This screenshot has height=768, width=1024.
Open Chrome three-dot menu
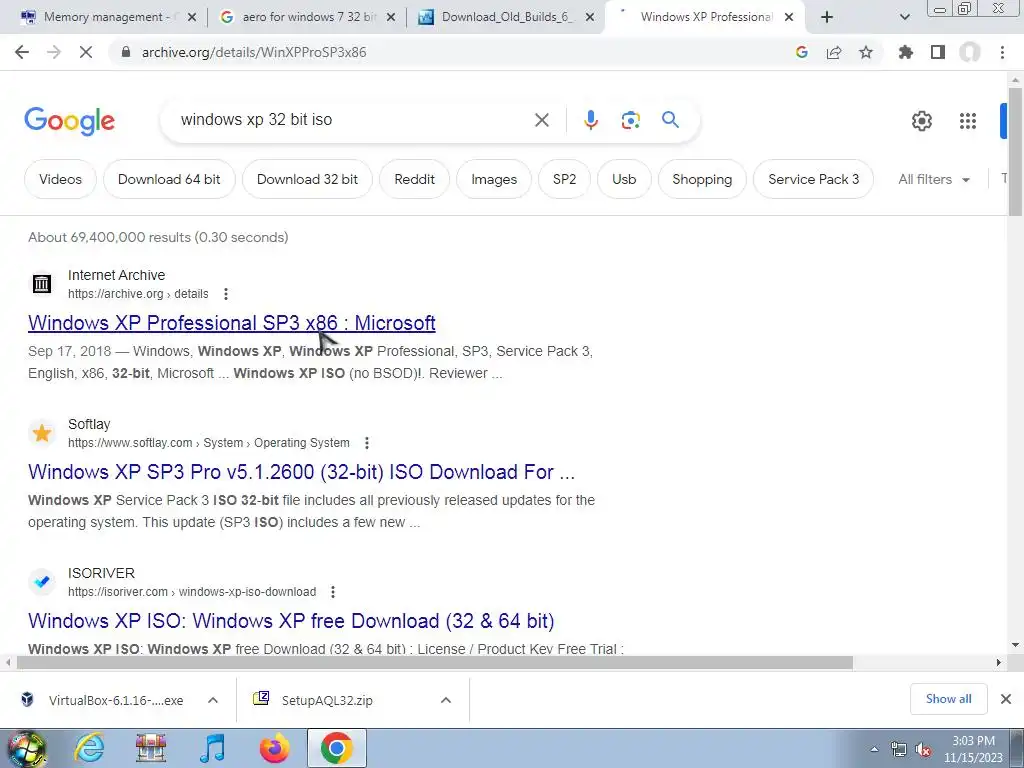[x=1002, y=52]
